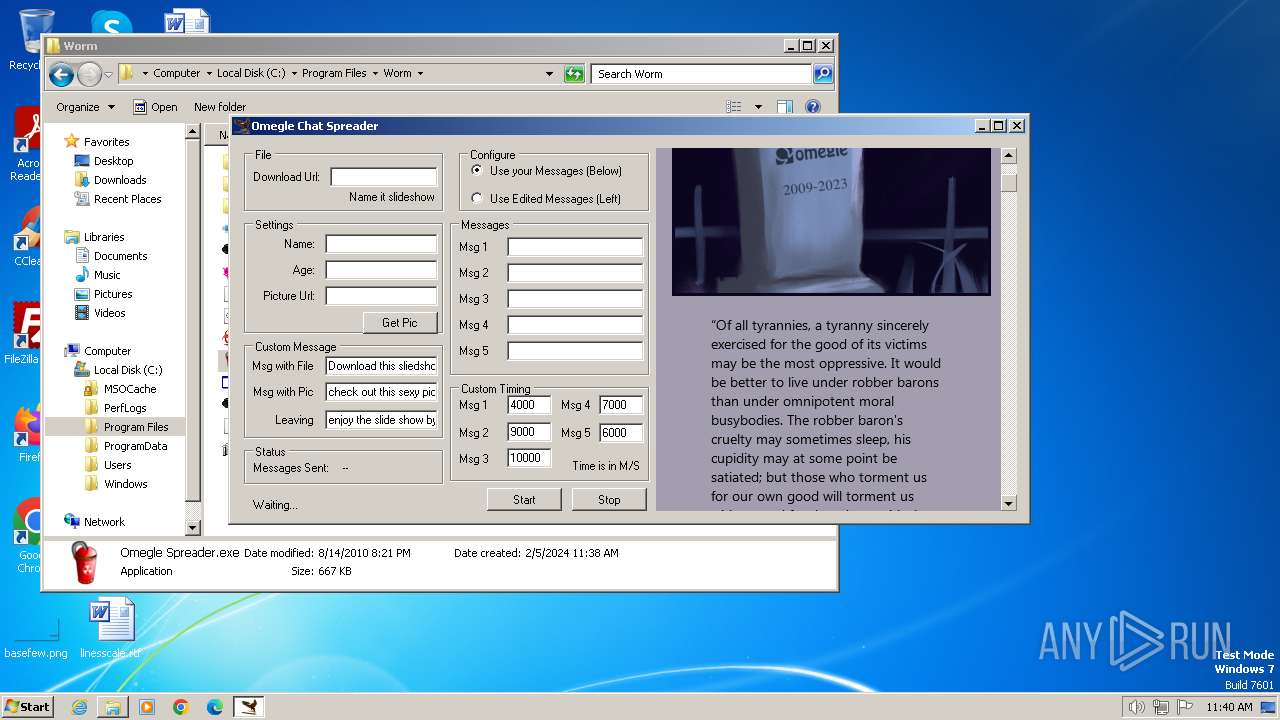Select the Program Files folder in tree

coord(136,427)
